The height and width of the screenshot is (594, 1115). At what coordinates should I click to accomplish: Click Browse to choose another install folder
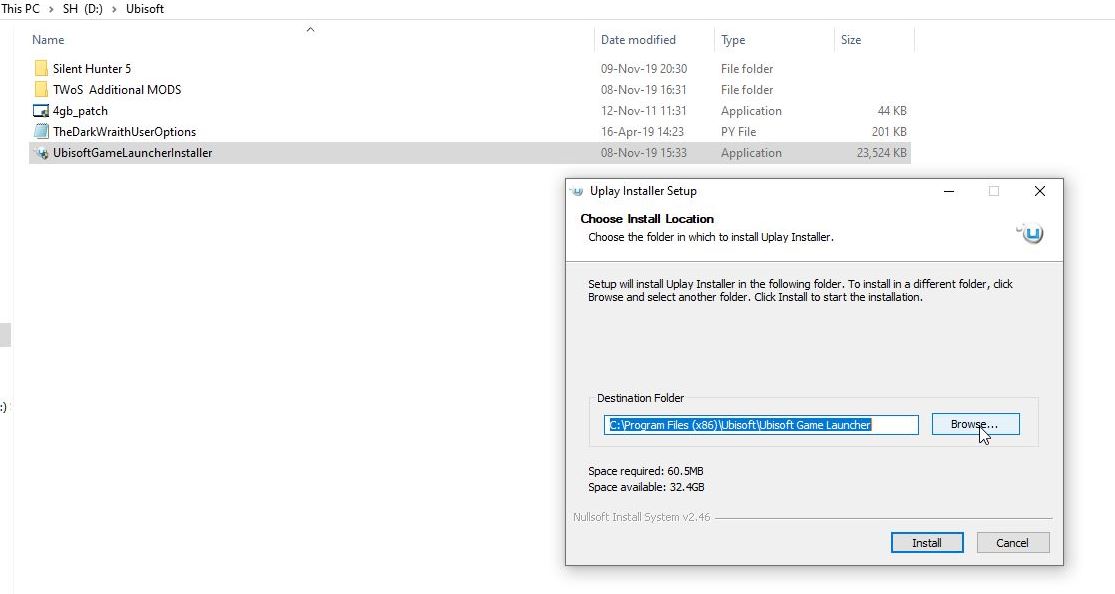click(x=975, y=424)
